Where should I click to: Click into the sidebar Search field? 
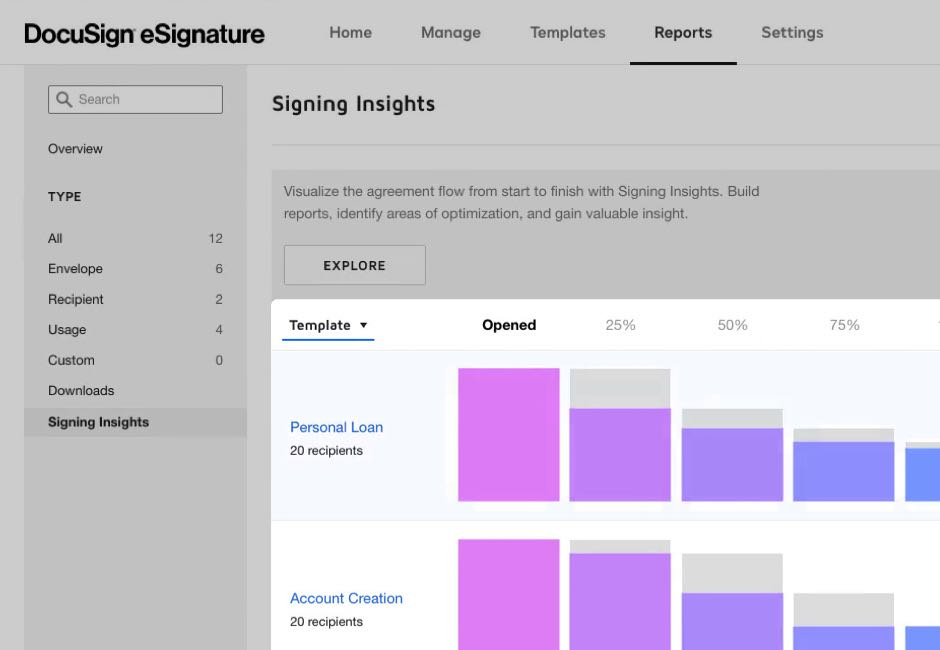tap(145, 99)
